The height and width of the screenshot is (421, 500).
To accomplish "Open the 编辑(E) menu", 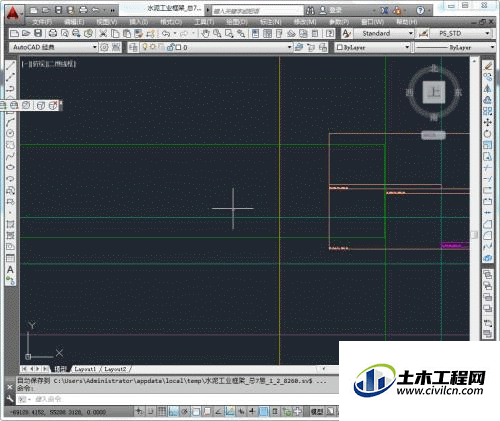I will (x=74, y=22).
